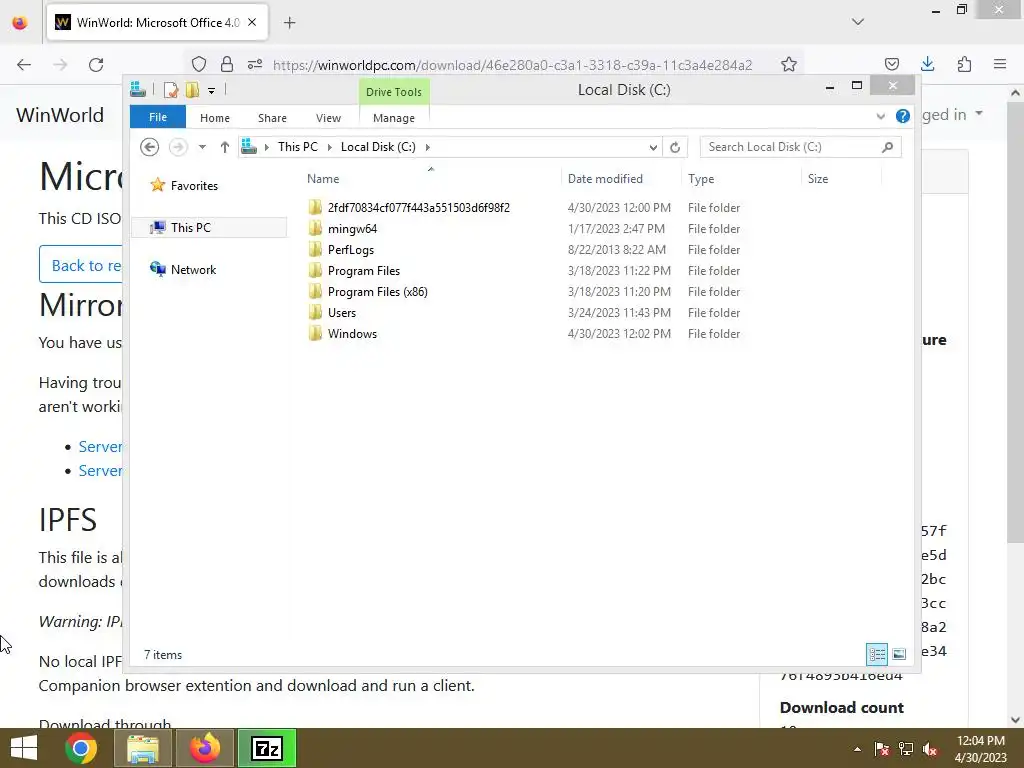Image resolution: width=1024 pixels, height=768 pixels.
Task: Click the Firefox back navigation arrow
Action: 24,64
